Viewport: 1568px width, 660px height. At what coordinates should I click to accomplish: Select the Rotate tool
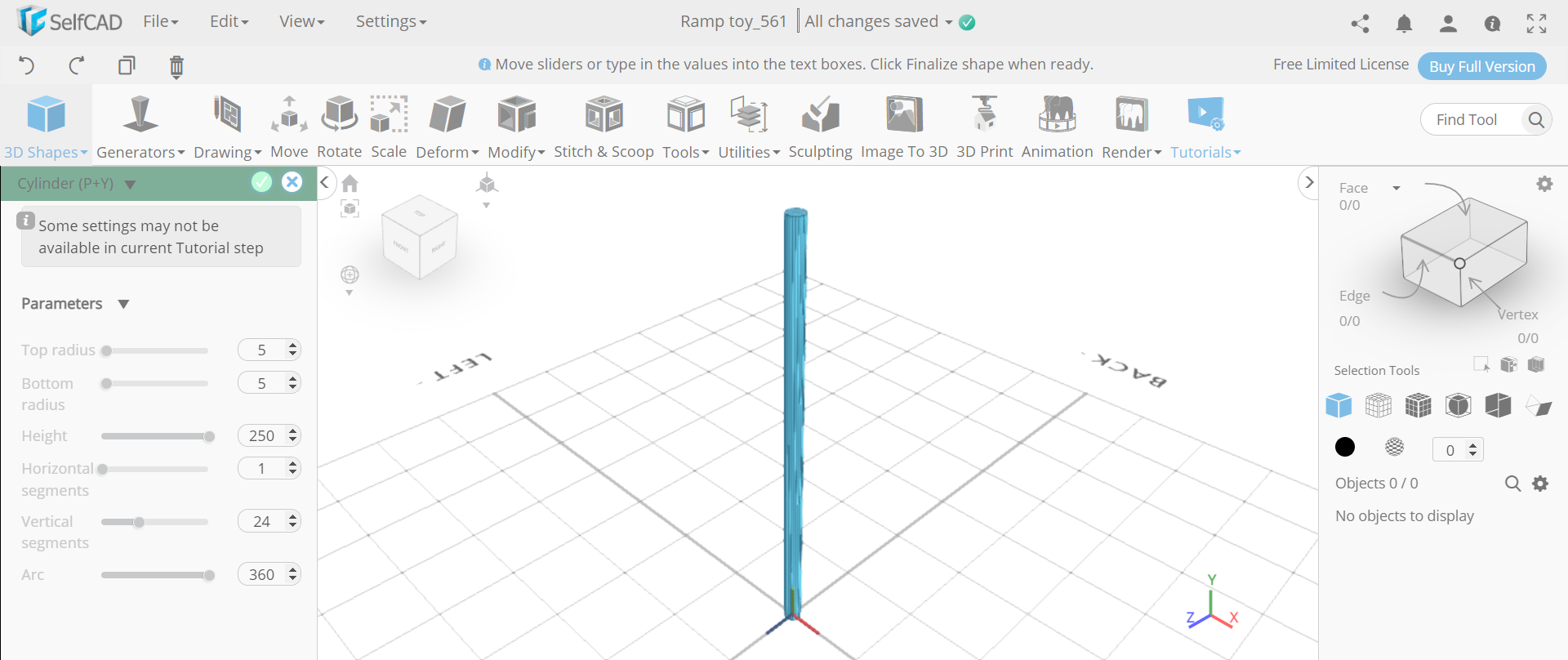point(339,115)
